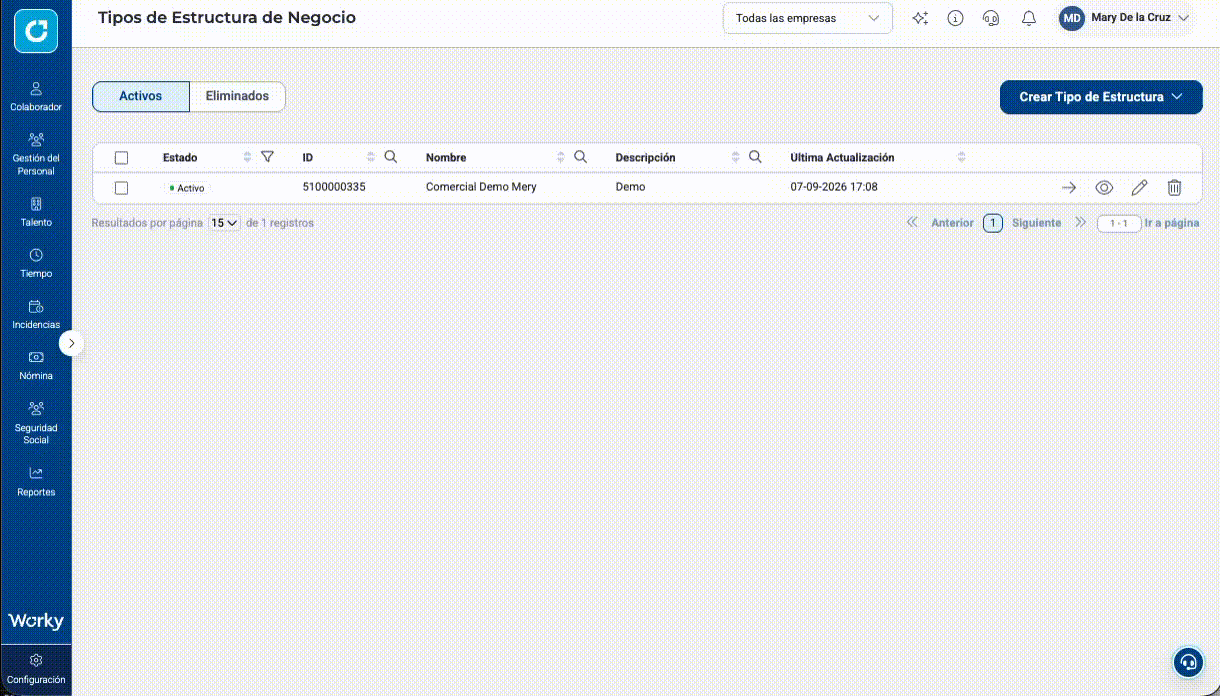Open the Todas las empresas dropdown
Viewport: 1220px width, 696px height.
[x=808, y=18]
